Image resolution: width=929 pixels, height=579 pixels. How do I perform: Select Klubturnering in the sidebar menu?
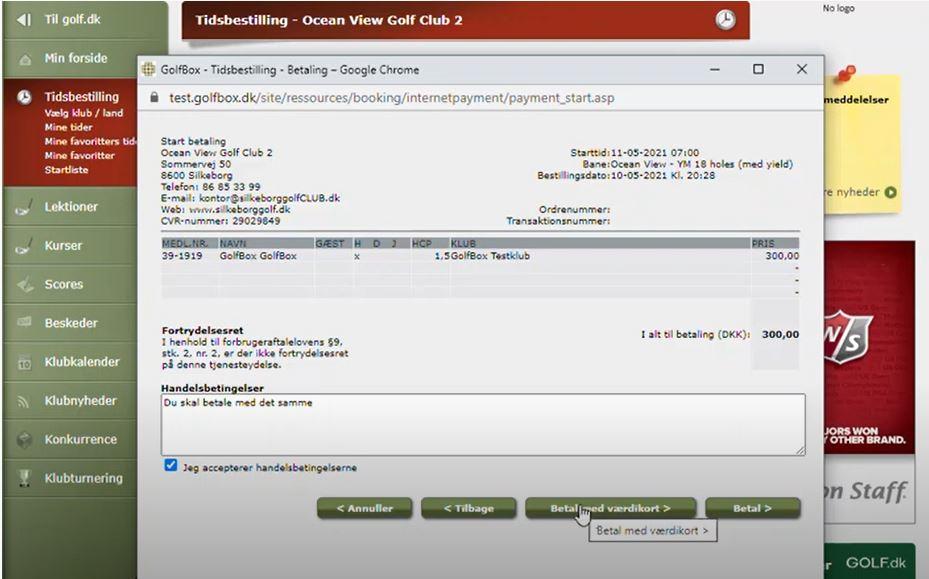(x=84, y=478)
